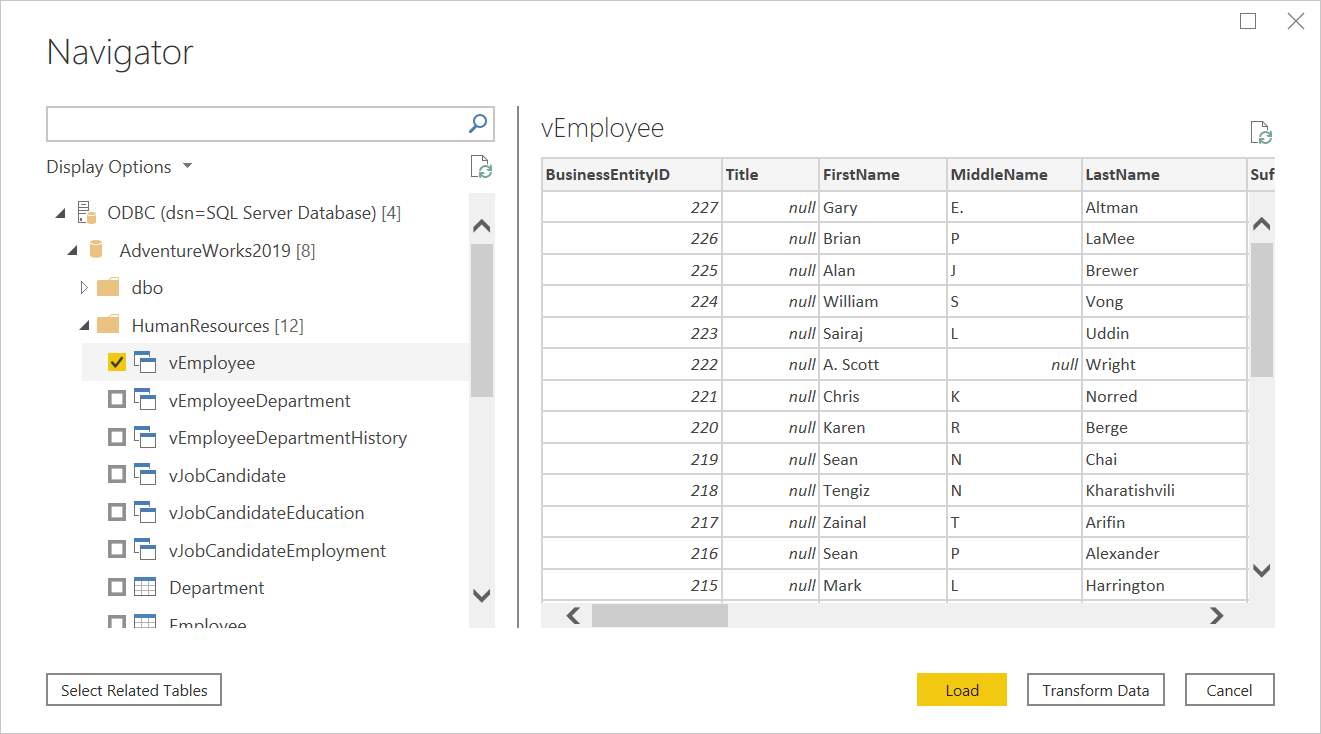Image resolution: width=1321 pixels, height=734 pixels.
Task: Click the ODBC server icon in tree
Action: coord(85,212)
